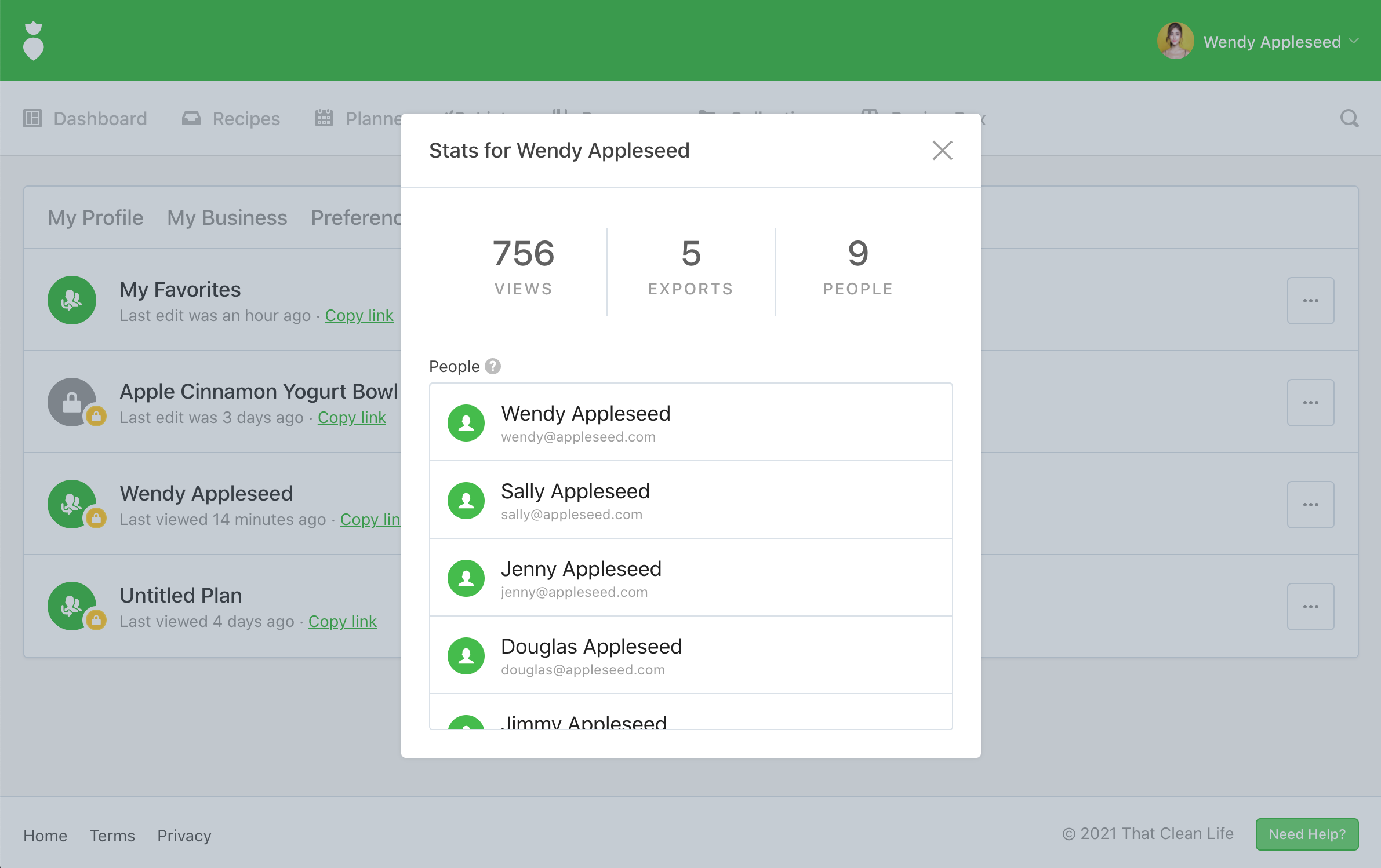Open the Privacy footer link
The width and height of the screenshot is (1381, 868).
pyautogui.click(x=184, y=836)
